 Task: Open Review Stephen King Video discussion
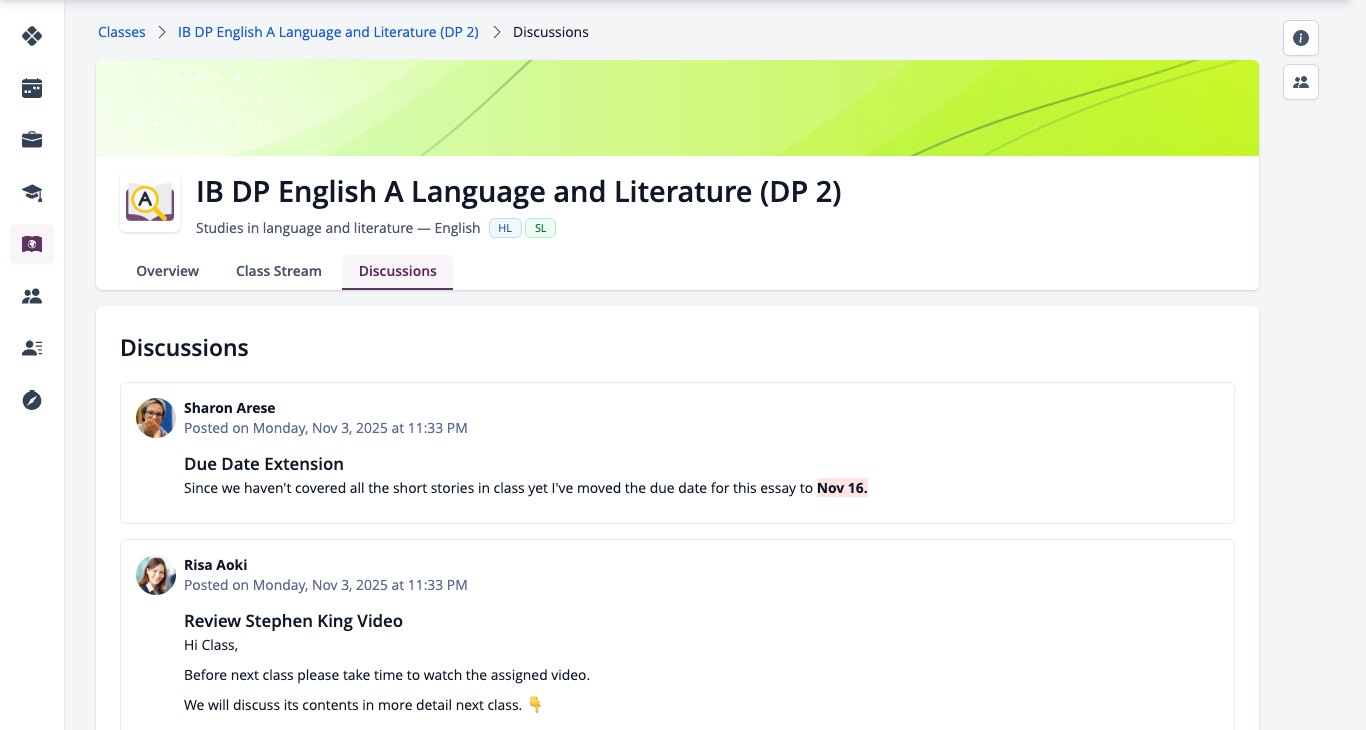[x=293, y=621]
